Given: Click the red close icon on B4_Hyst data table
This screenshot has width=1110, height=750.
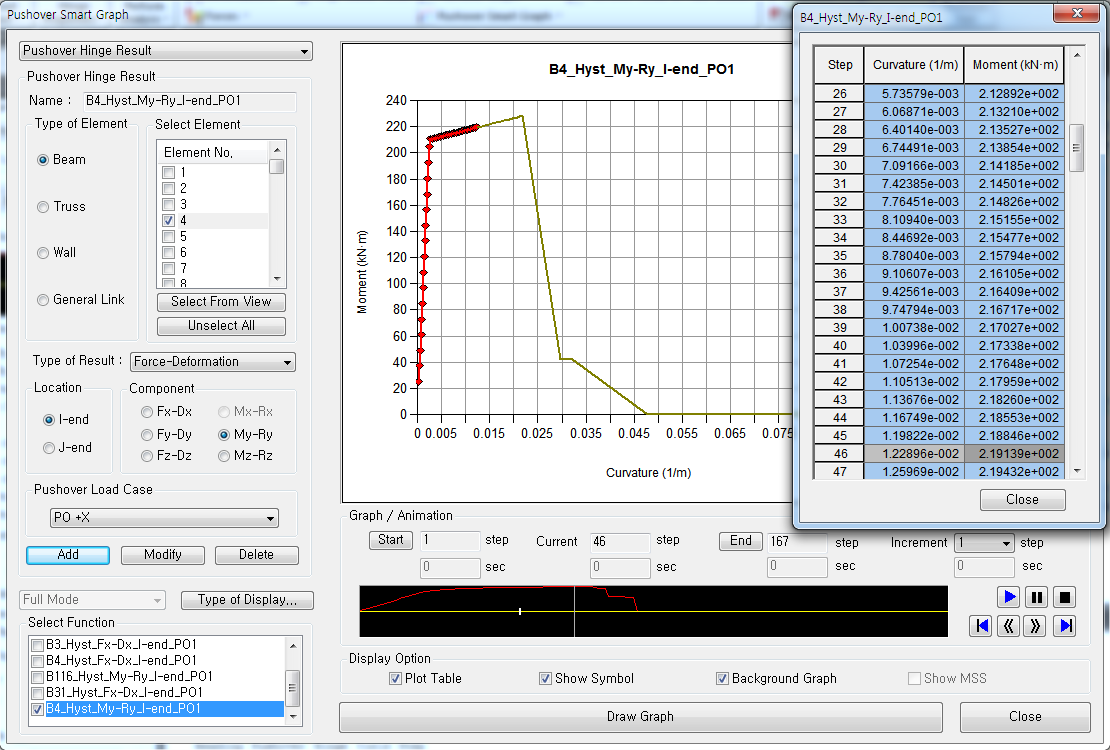Looking at the screenshot, I should tap(1077, 14).
